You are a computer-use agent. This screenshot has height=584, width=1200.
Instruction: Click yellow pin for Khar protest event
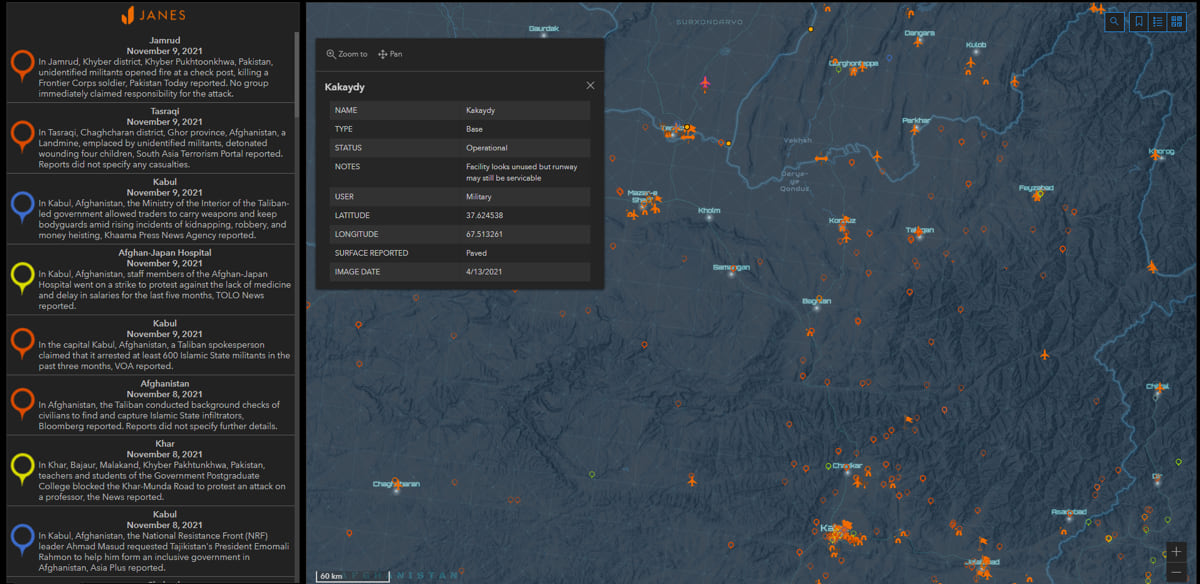tap(22, 468)
